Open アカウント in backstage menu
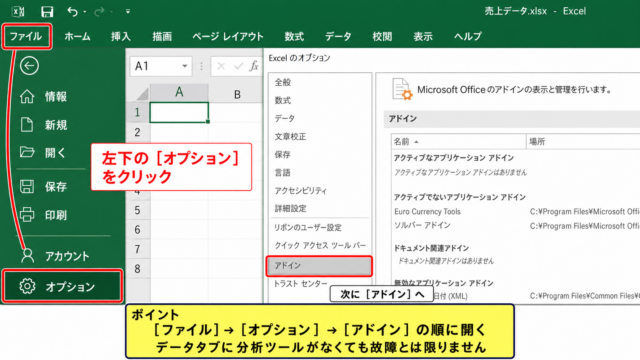Viewport: 640px width, 360px height. click(x=67, y=256)
